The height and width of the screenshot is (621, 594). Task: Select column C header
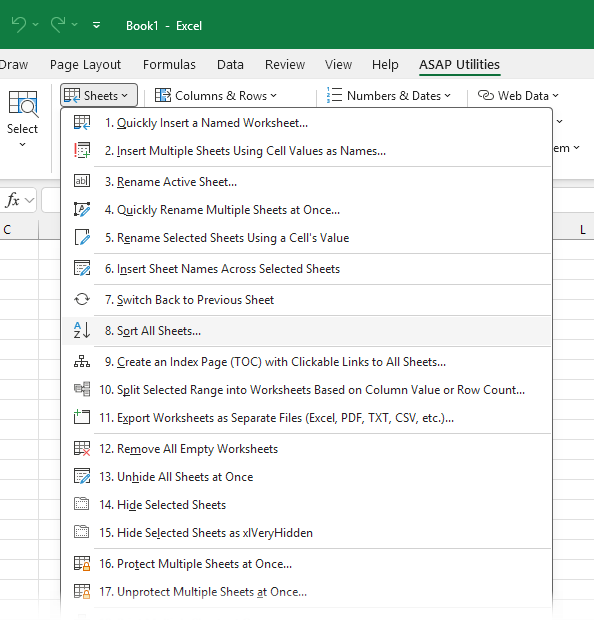tap(19, 230)
